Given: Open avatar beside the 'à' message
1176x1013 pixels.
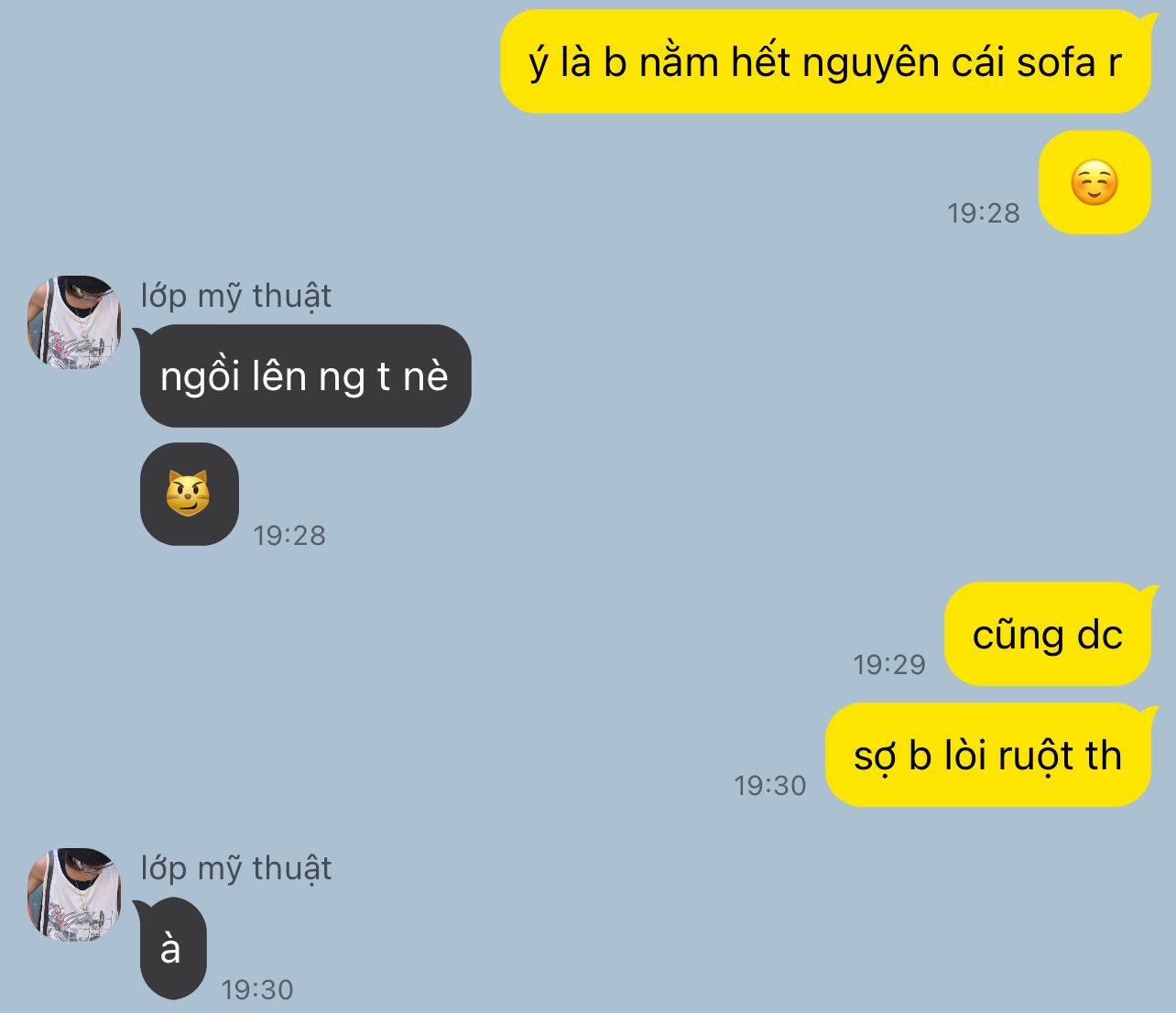Looking at the screenshot, I should point(74,895).
